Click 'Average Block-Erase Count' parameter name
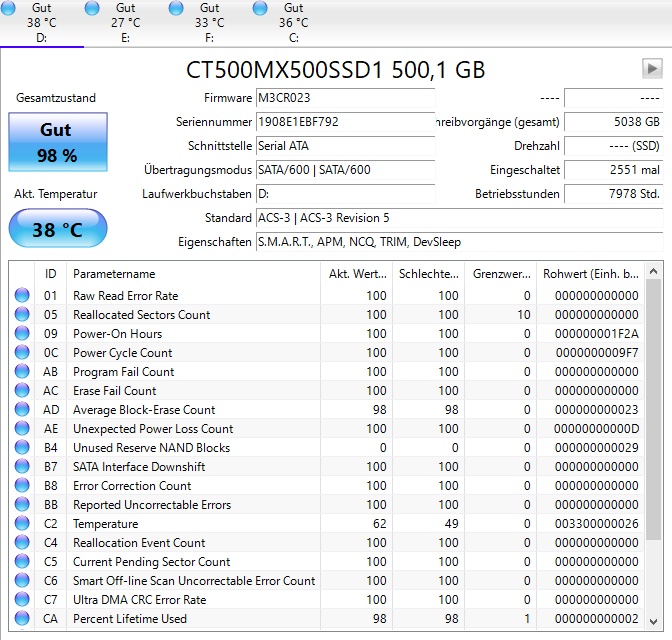672x640 pixels. tap(144, 410)
